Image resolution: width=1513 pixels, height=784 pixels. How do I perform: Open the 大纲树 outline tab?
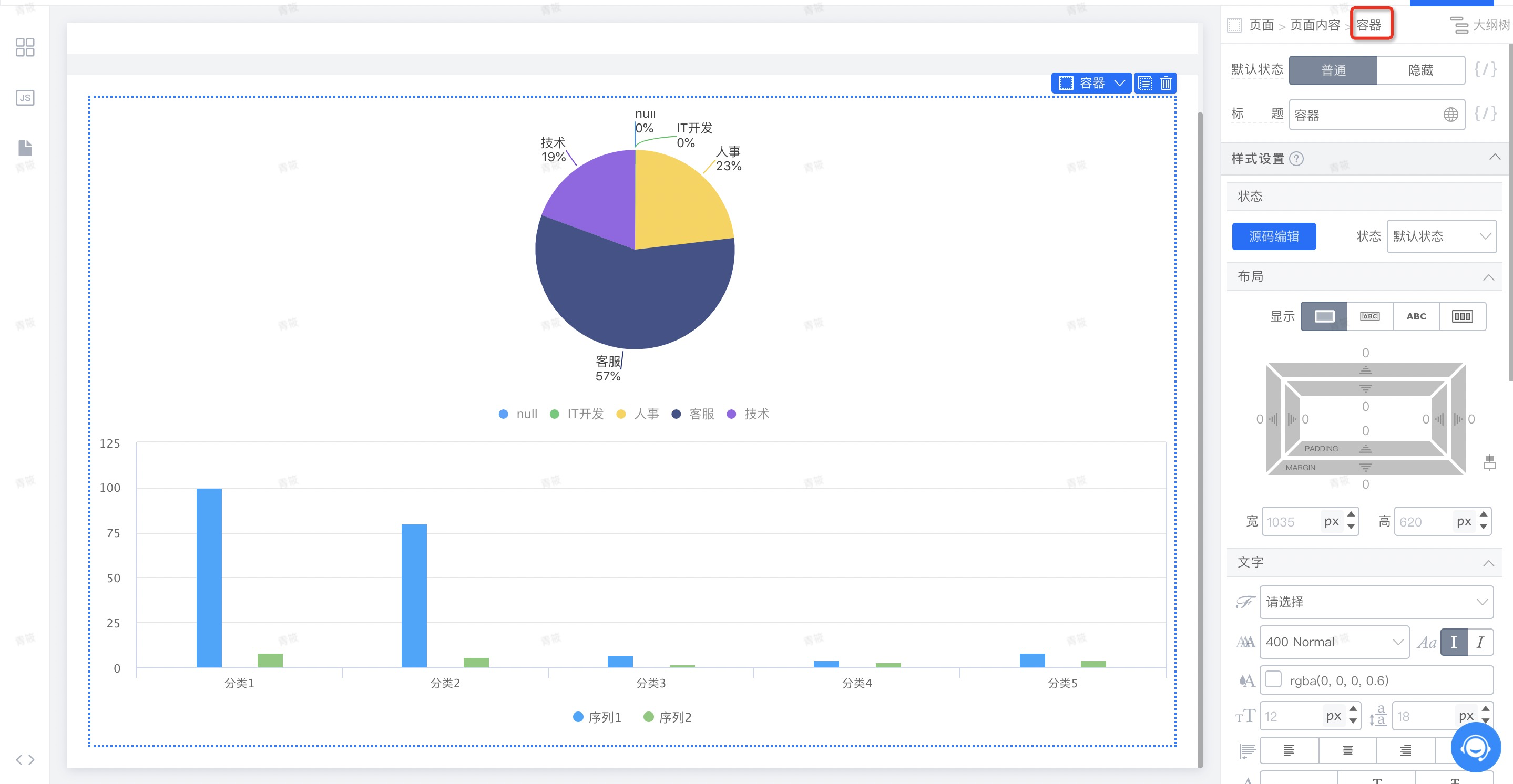(x=1480, y=25)
